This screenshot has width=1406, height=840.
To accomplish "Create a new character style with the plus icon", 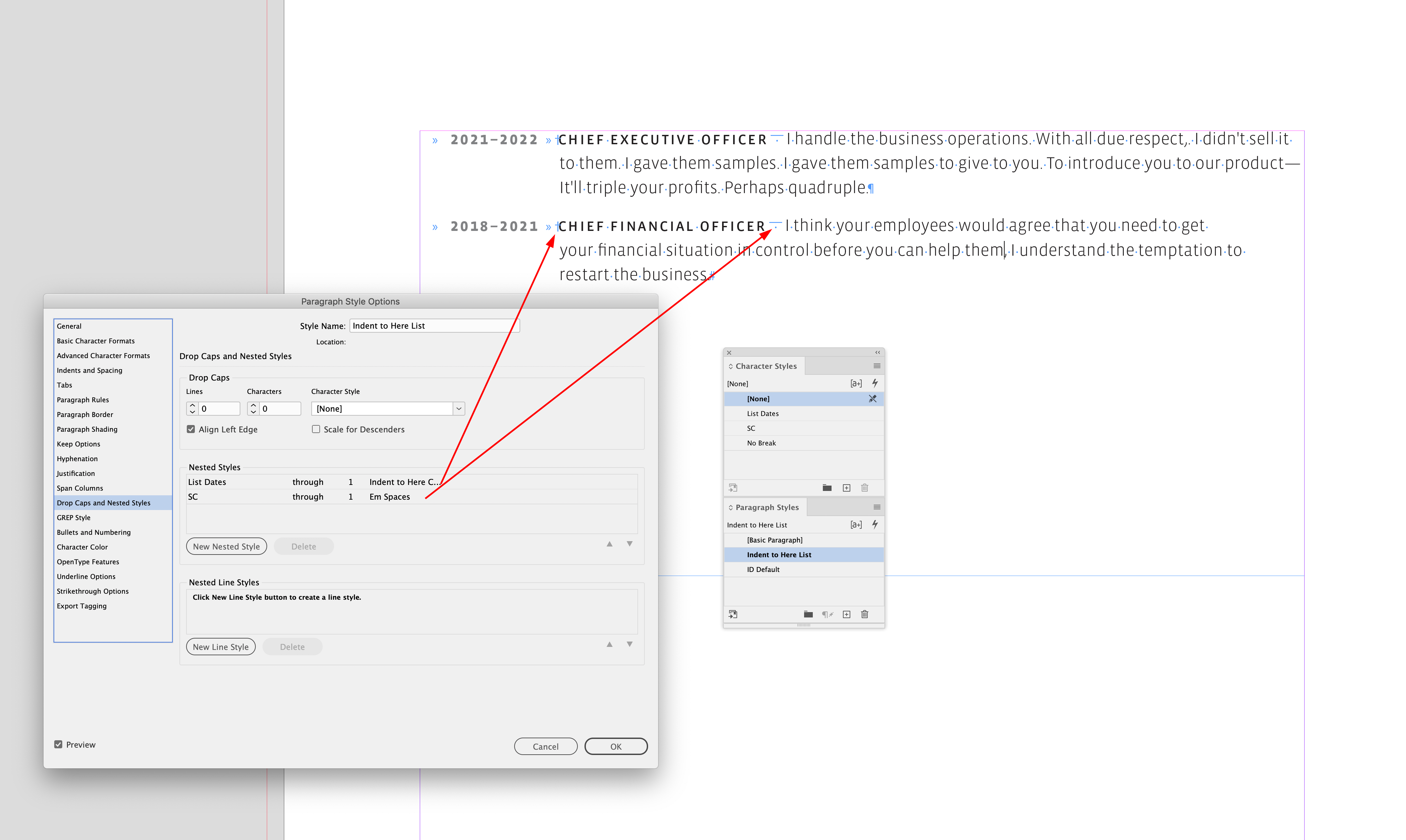I will coord(847,487).
